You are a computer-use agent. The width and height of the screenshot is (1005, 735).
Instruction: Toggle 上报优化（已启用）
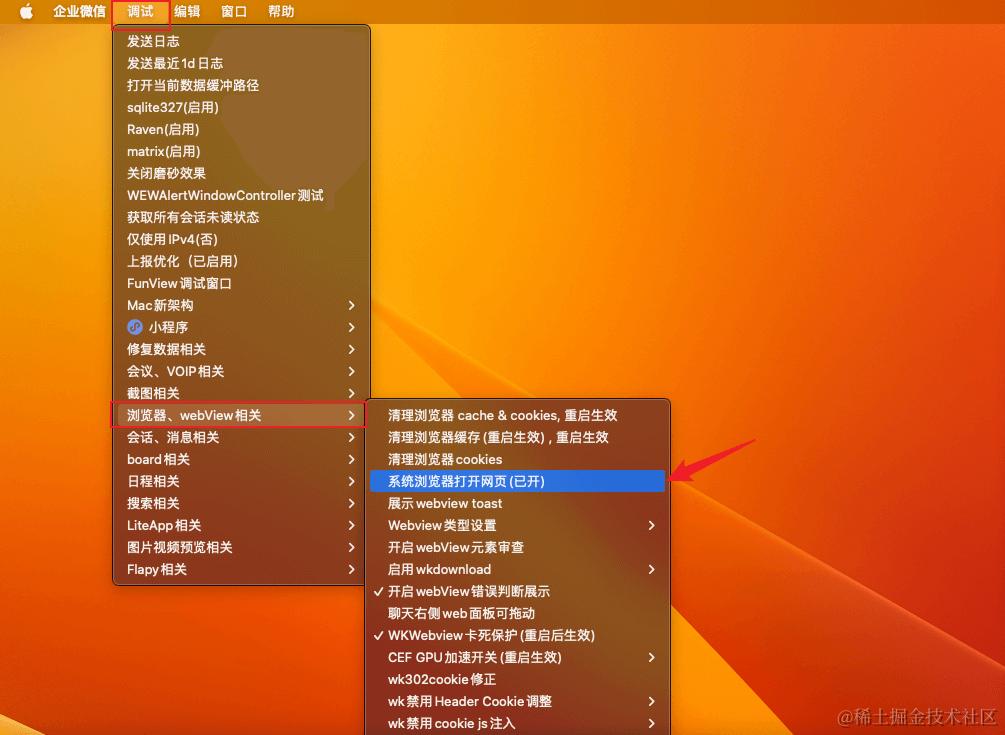click(x=241, y=261)
